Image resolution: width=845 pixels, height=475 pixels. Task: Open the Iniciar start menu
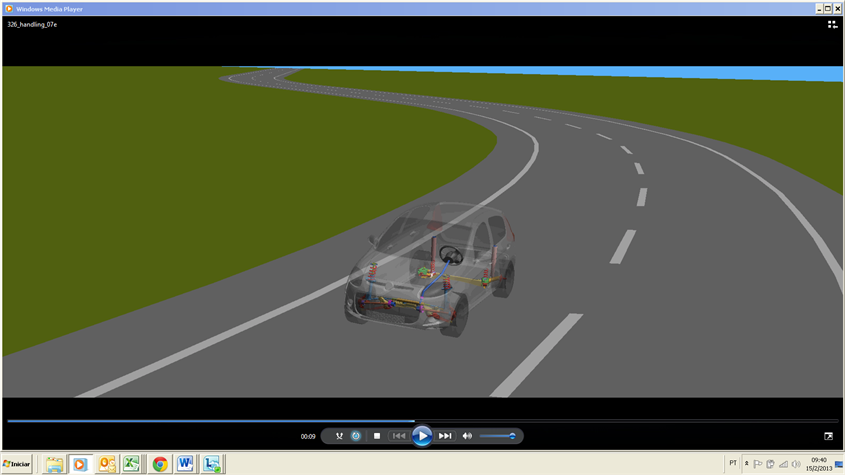pyautogui.click(x=17, y=464)
